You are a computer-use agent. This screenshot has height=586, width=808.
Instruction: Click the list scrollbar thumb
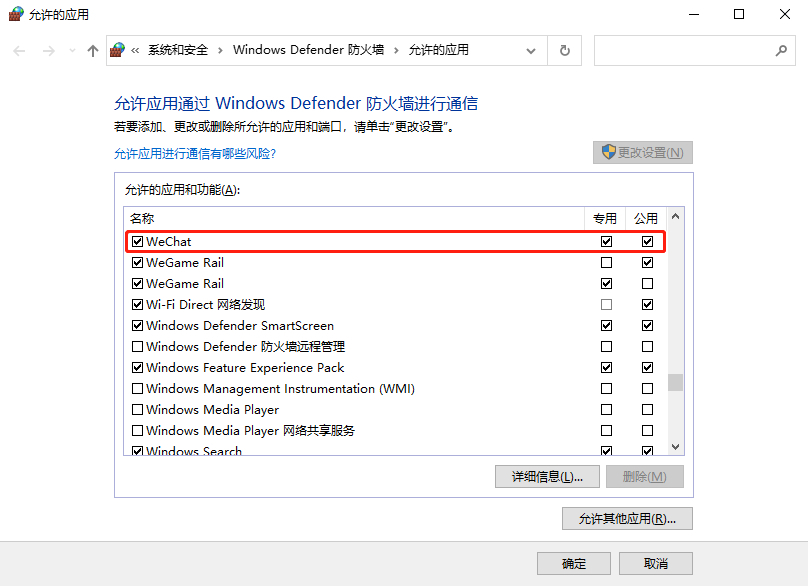point(676,382)
